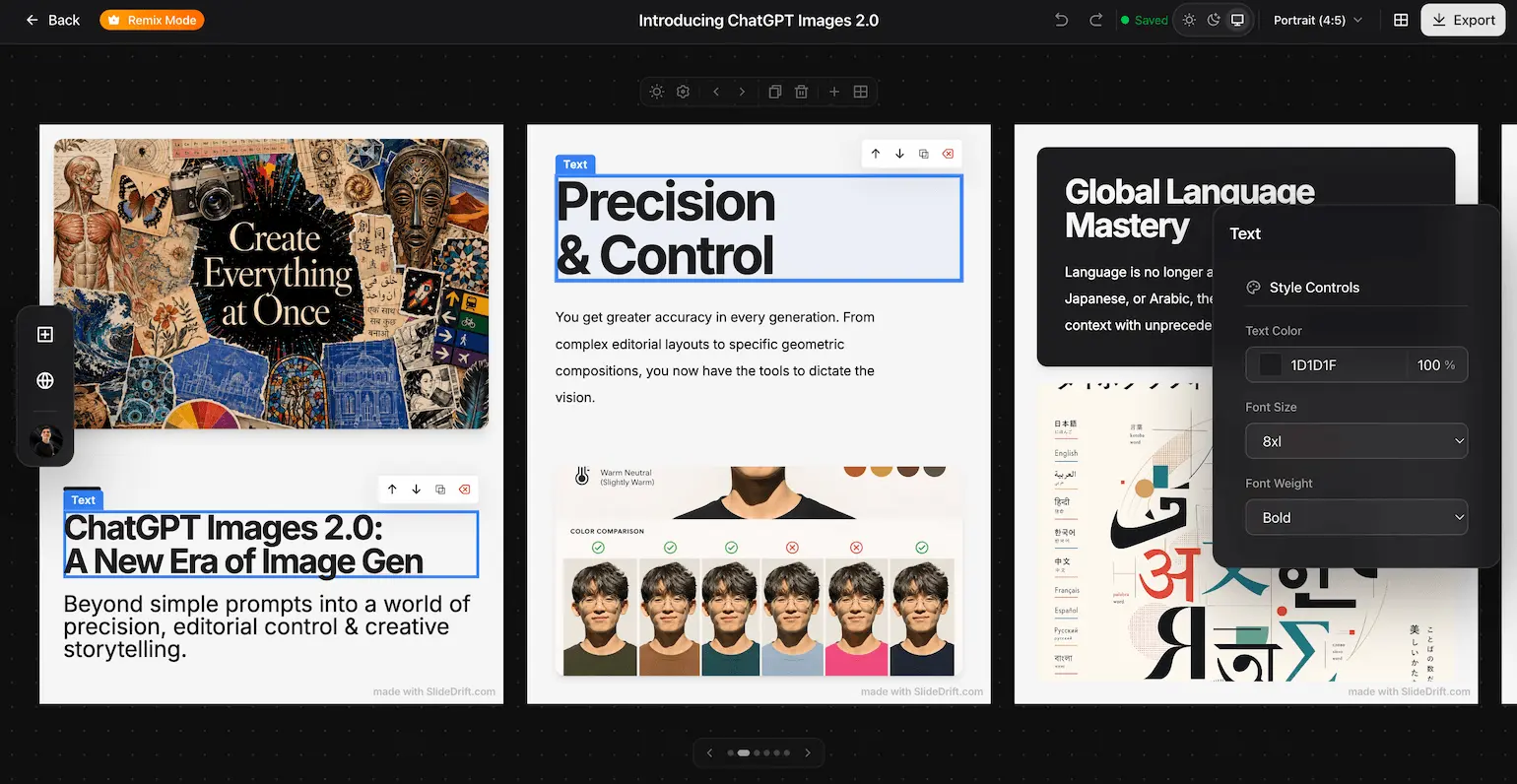Click the presentation title 'Introducing ChatGPT Images 2.0'
The image size is (1517, 784).
(x=758, y=20)
